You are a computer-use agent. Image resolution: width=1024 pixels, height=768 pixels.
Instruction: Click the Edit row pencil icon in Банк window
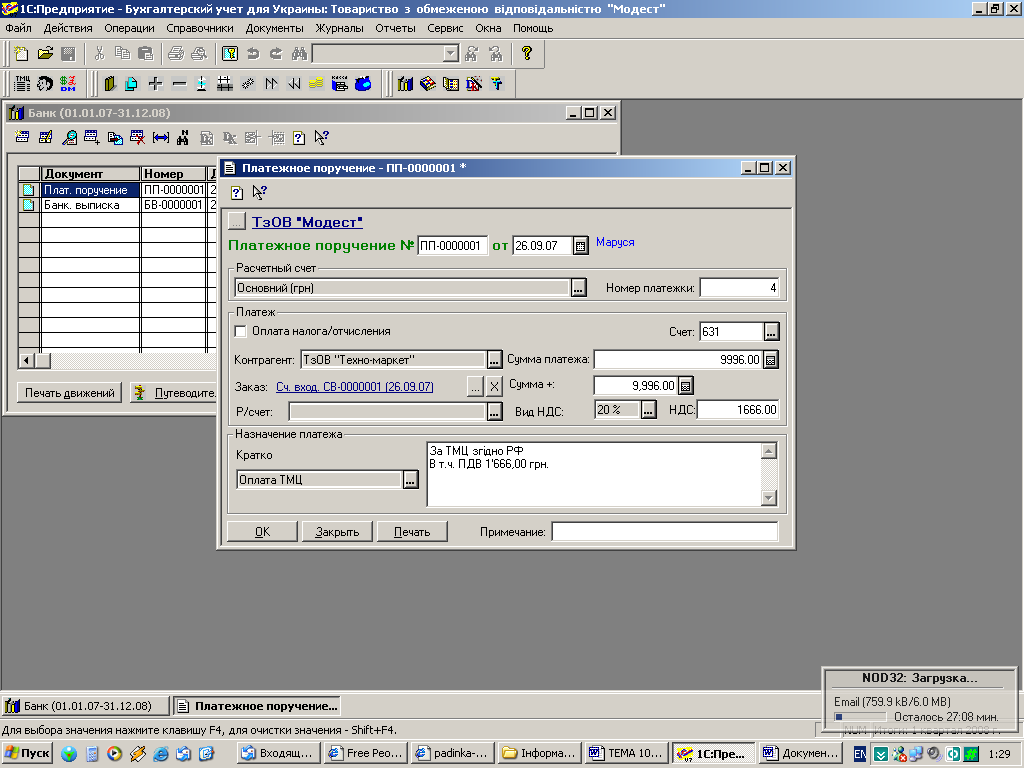(46, 137)
